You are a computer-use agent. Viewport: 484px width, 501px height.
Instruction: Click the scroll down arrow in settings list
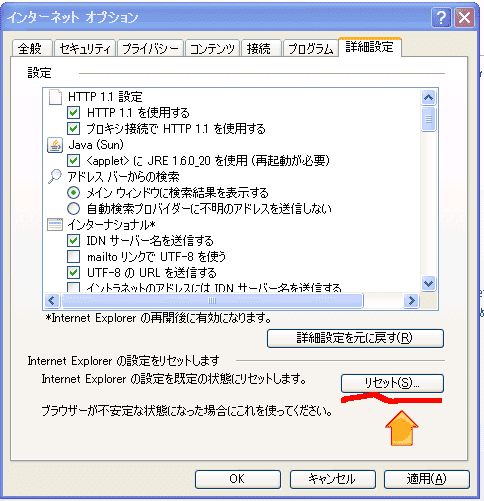click(428, 284)
